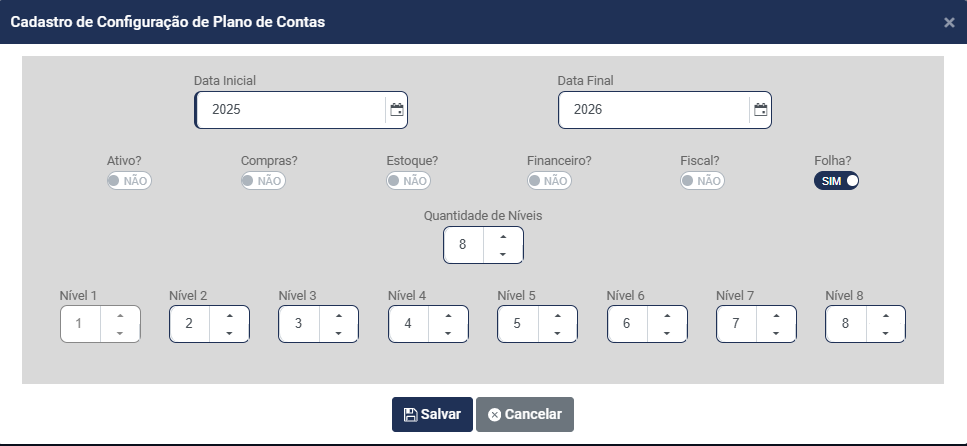The height and width of the screenshot is (446, 967).
Task: Decrement Nível 8 value using down arrow
Action: pos(886,333)
